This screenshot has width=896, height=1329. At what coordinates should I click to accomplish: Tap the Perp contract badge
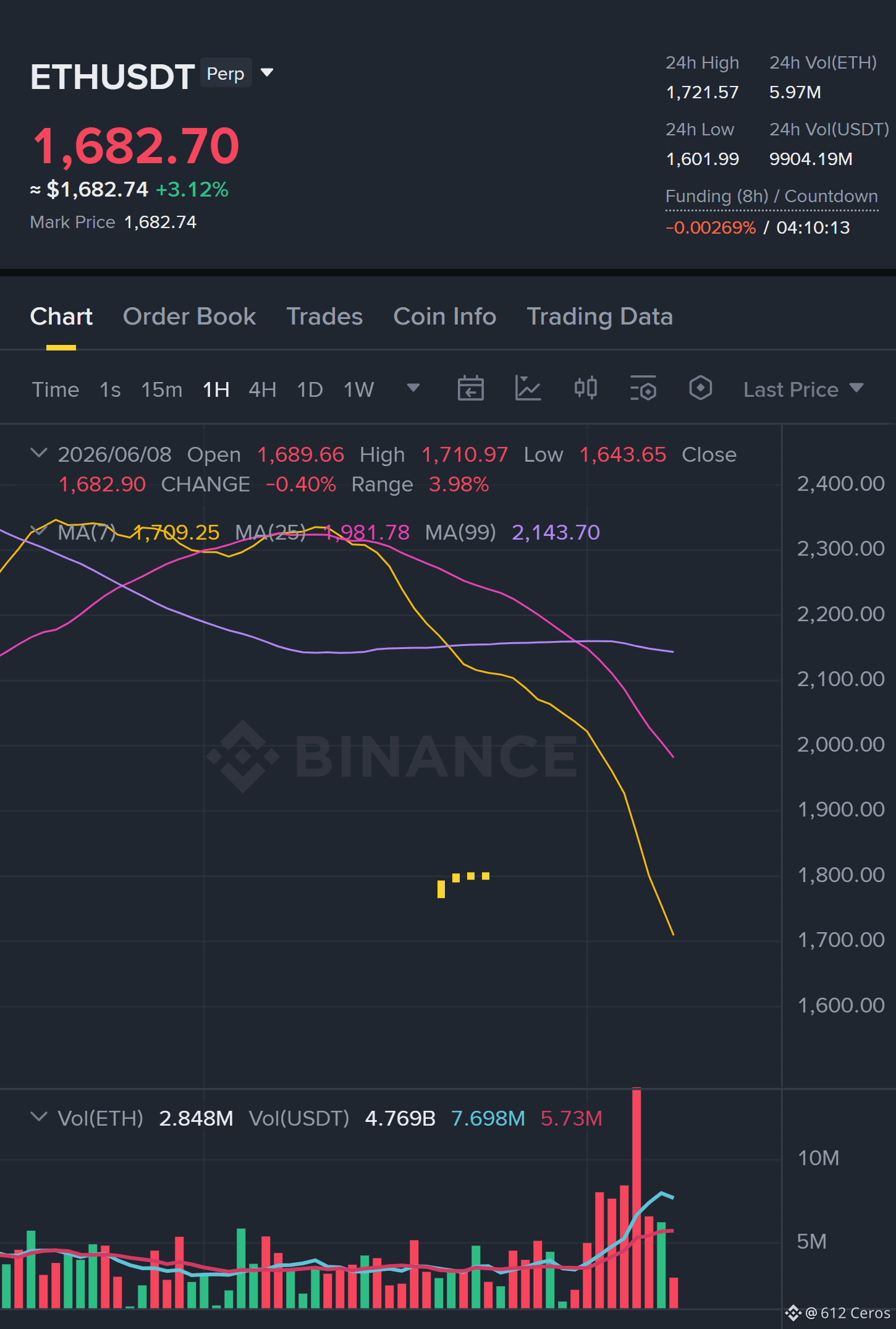point(226,73)
